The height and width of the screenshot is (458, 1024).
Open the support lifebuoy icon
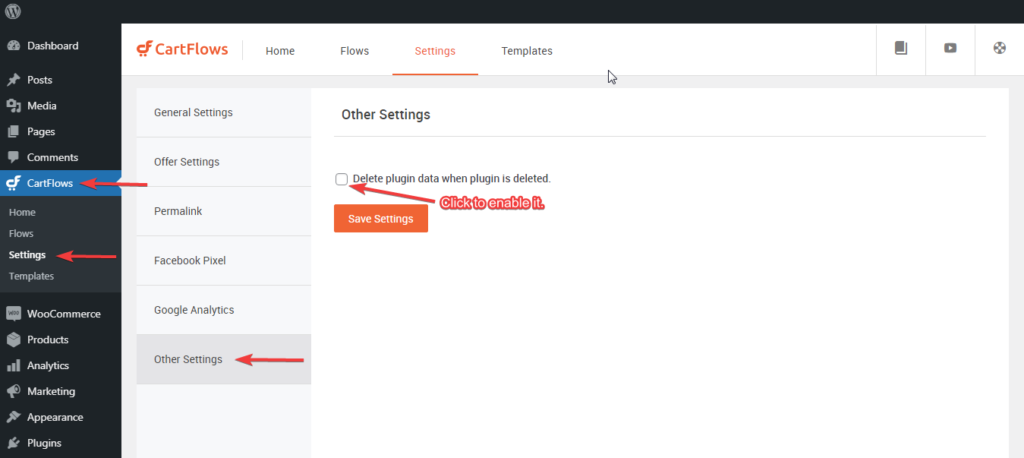click(x=999, y=48)
